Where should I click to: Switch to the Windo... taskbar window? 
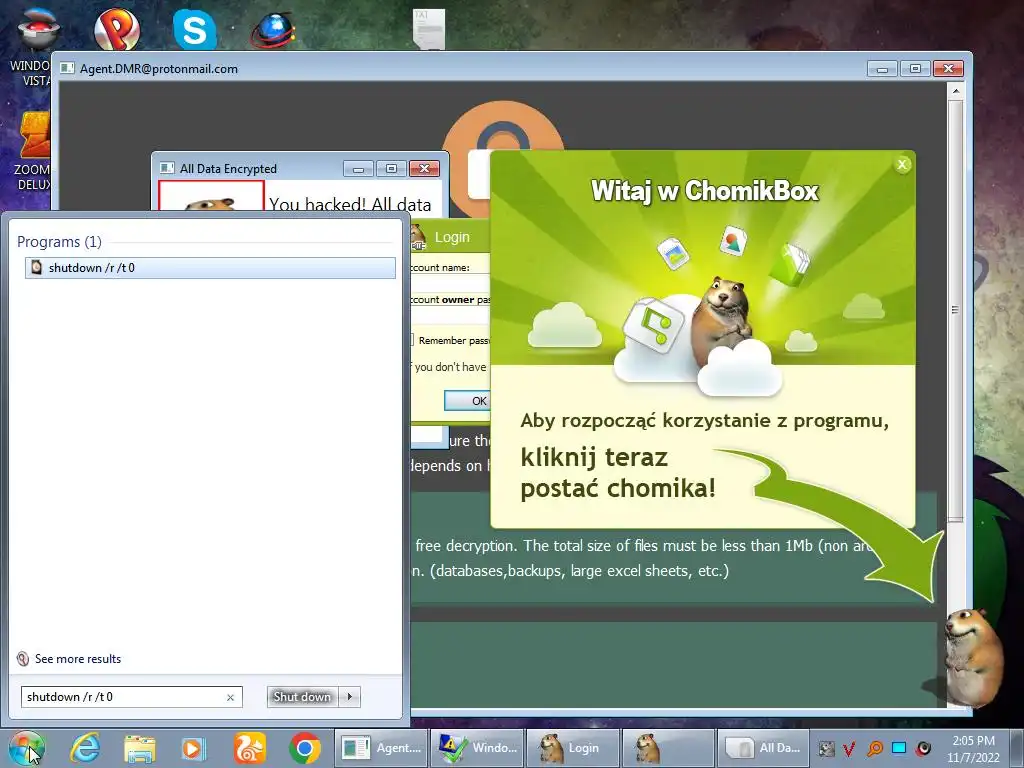pyautogui.click(x=477, y=748)
